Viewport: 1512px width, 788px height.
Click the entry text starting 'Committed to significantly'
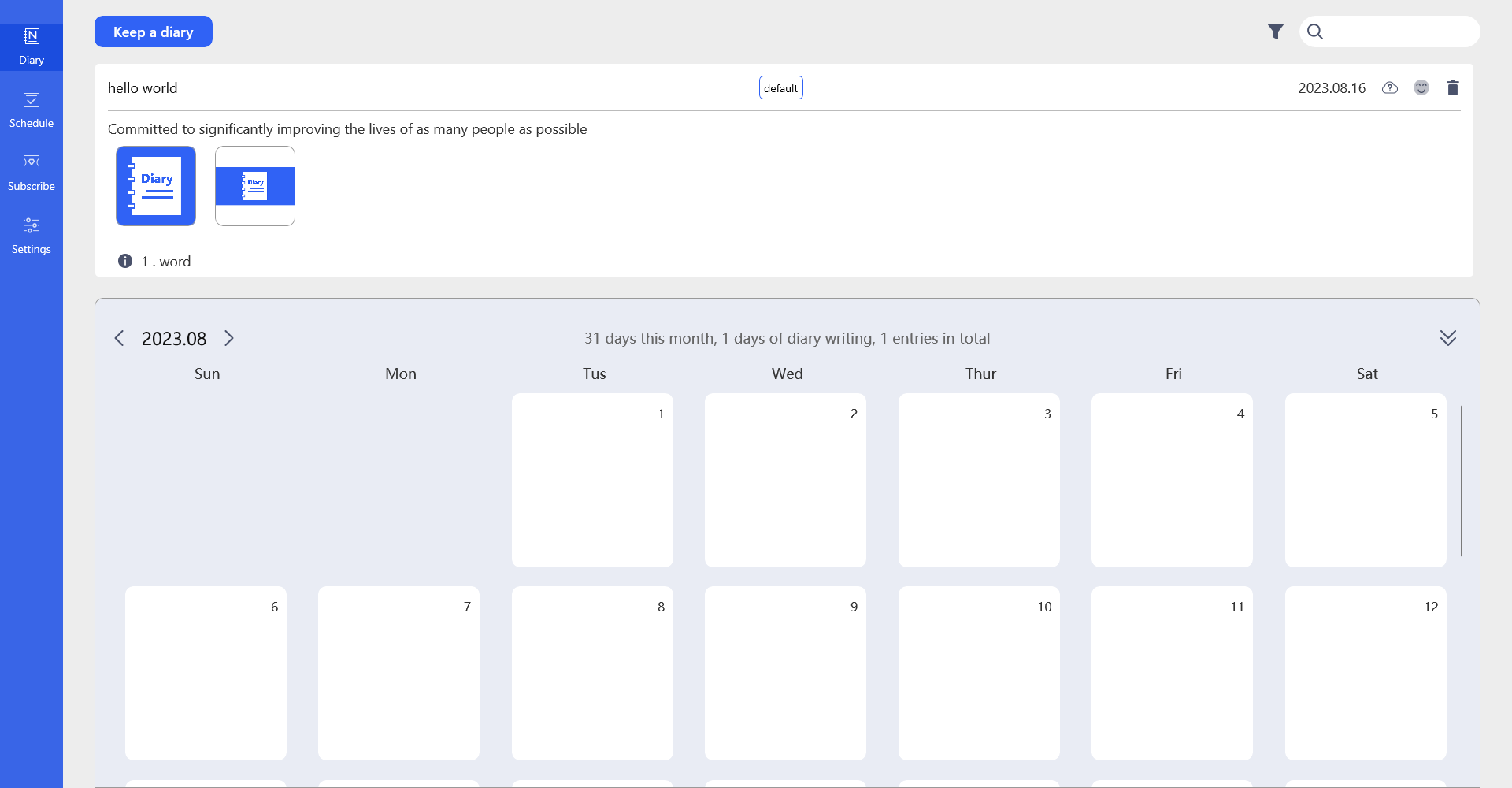(x=347, y=129)
